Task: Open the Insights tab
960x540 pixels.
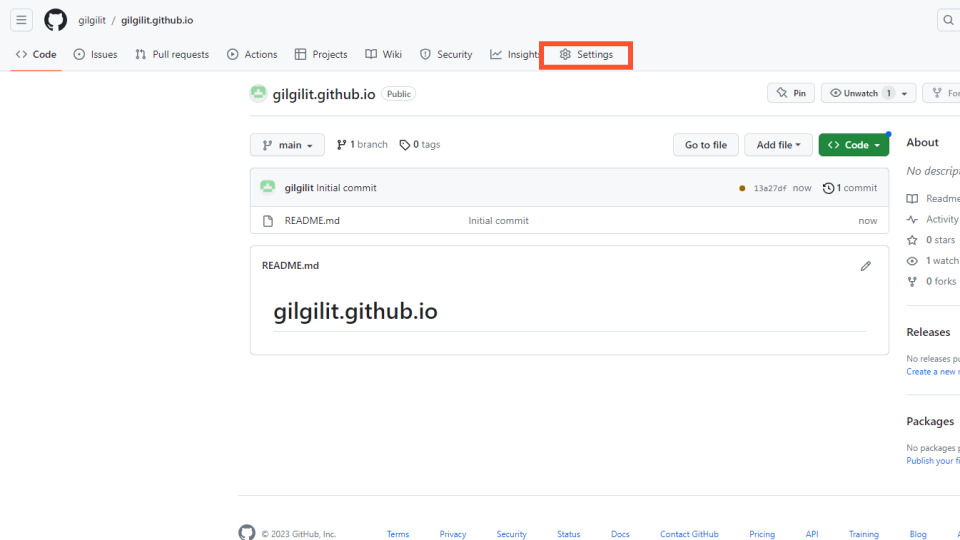Action: click(x=514, y=54)
